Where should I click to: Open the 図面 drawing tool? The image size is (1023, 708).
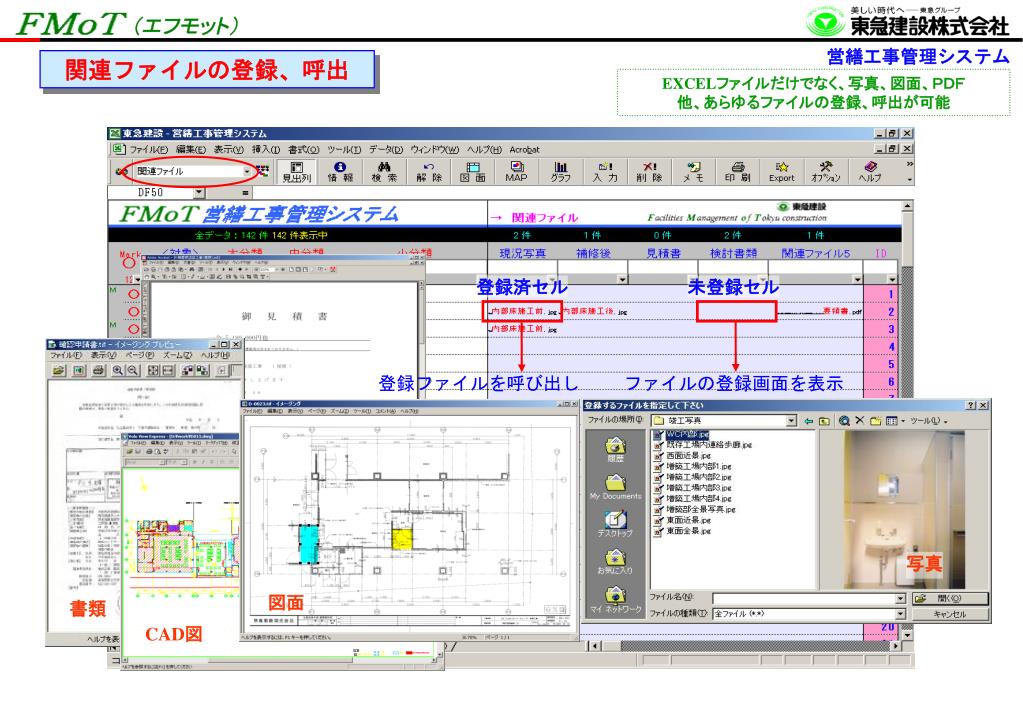pyautogui.click(x=473, y=172)
